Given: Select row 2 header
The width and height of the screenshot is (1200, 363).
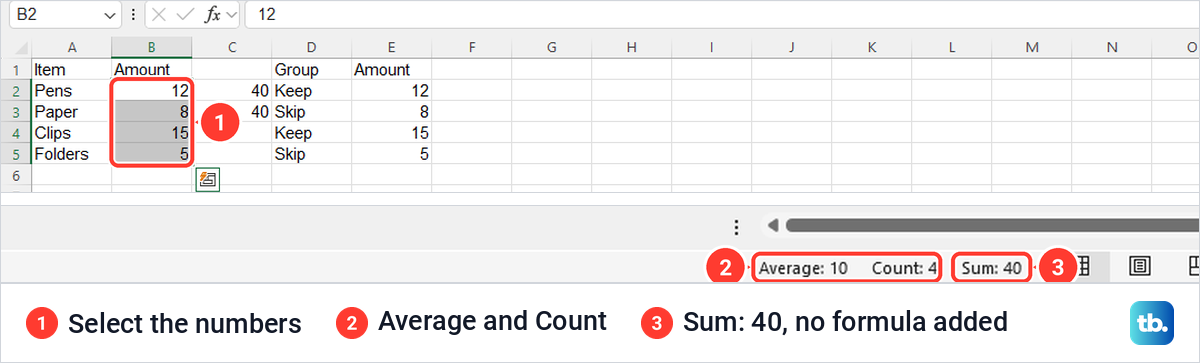Looking at the screenshot, I should (16, 91).
